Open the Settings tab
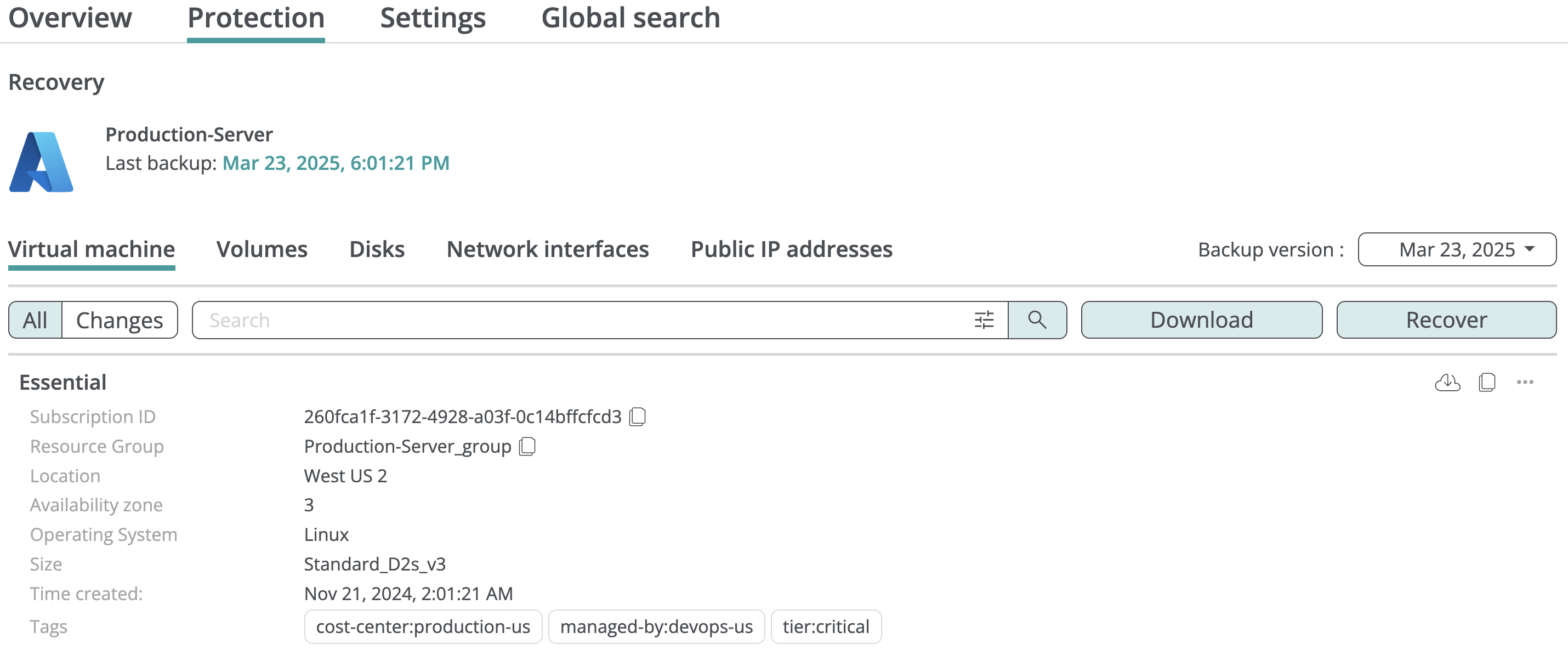1568x650 pixels. tap(433, 18)
